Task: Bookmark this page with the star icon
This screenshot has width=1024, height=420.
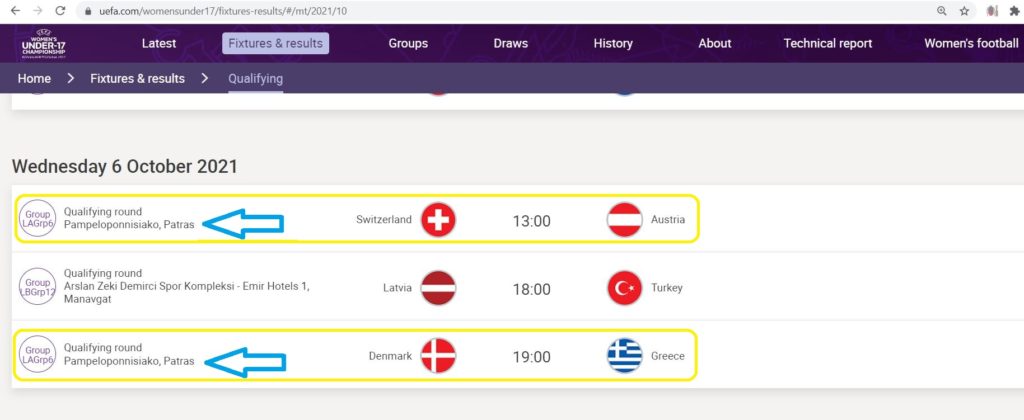Action: click(964, 10)
